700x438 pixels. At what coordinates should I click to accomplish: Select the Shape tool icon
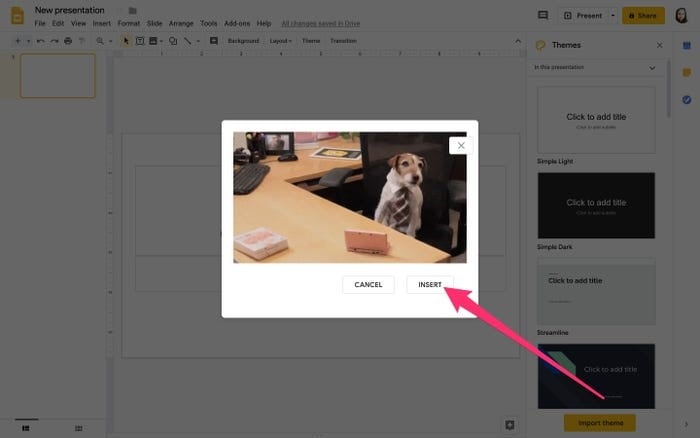coord(173,41)
